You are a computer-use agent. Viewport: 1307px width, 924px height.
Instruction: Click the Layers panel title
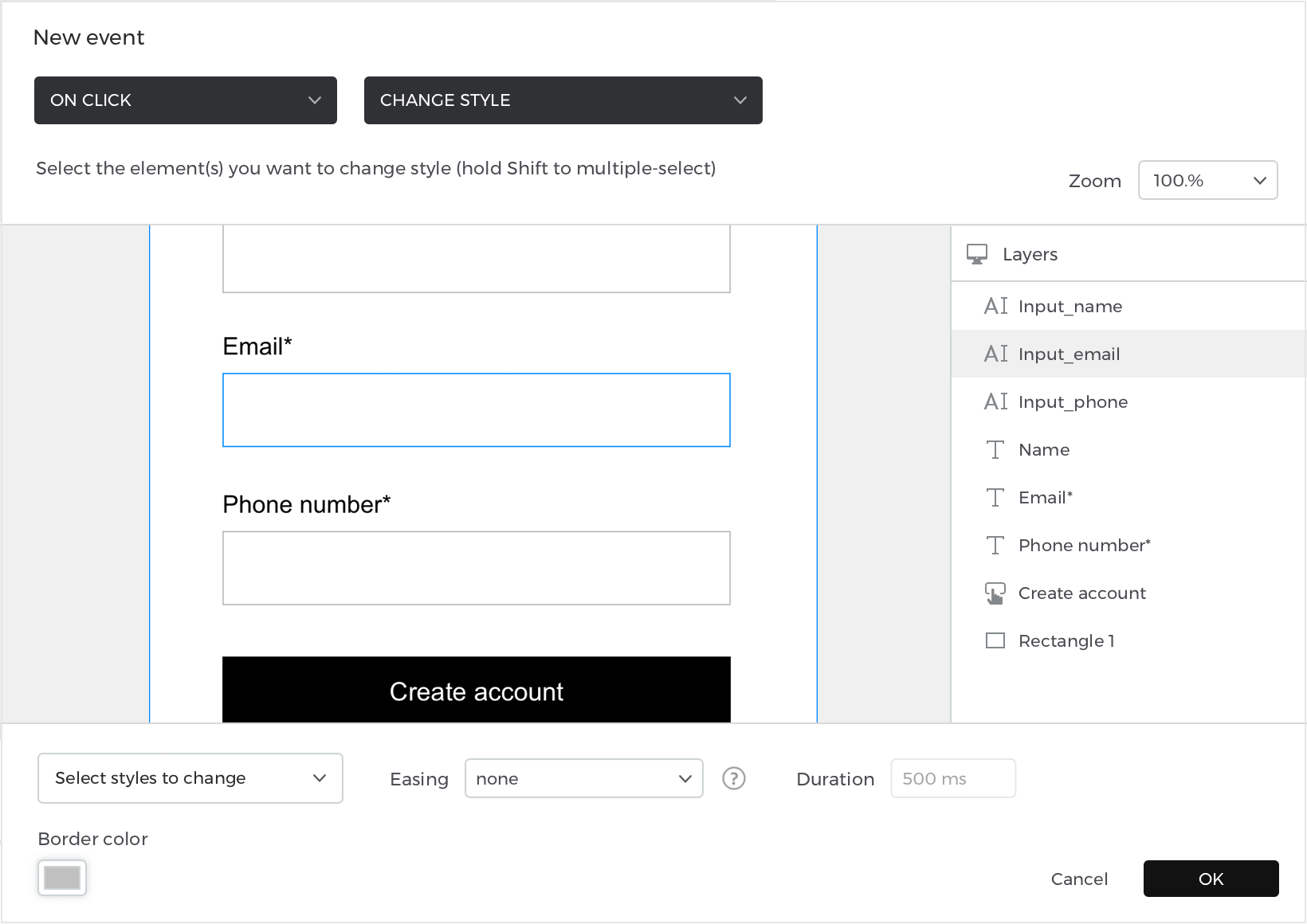pyautogui.click(x=1030, y=254)
